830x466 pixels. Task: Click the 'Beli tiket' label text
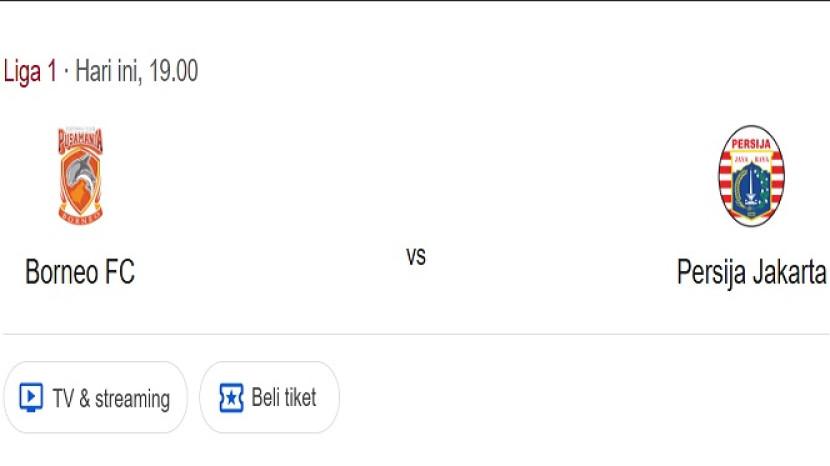click(x=284, y=398)
